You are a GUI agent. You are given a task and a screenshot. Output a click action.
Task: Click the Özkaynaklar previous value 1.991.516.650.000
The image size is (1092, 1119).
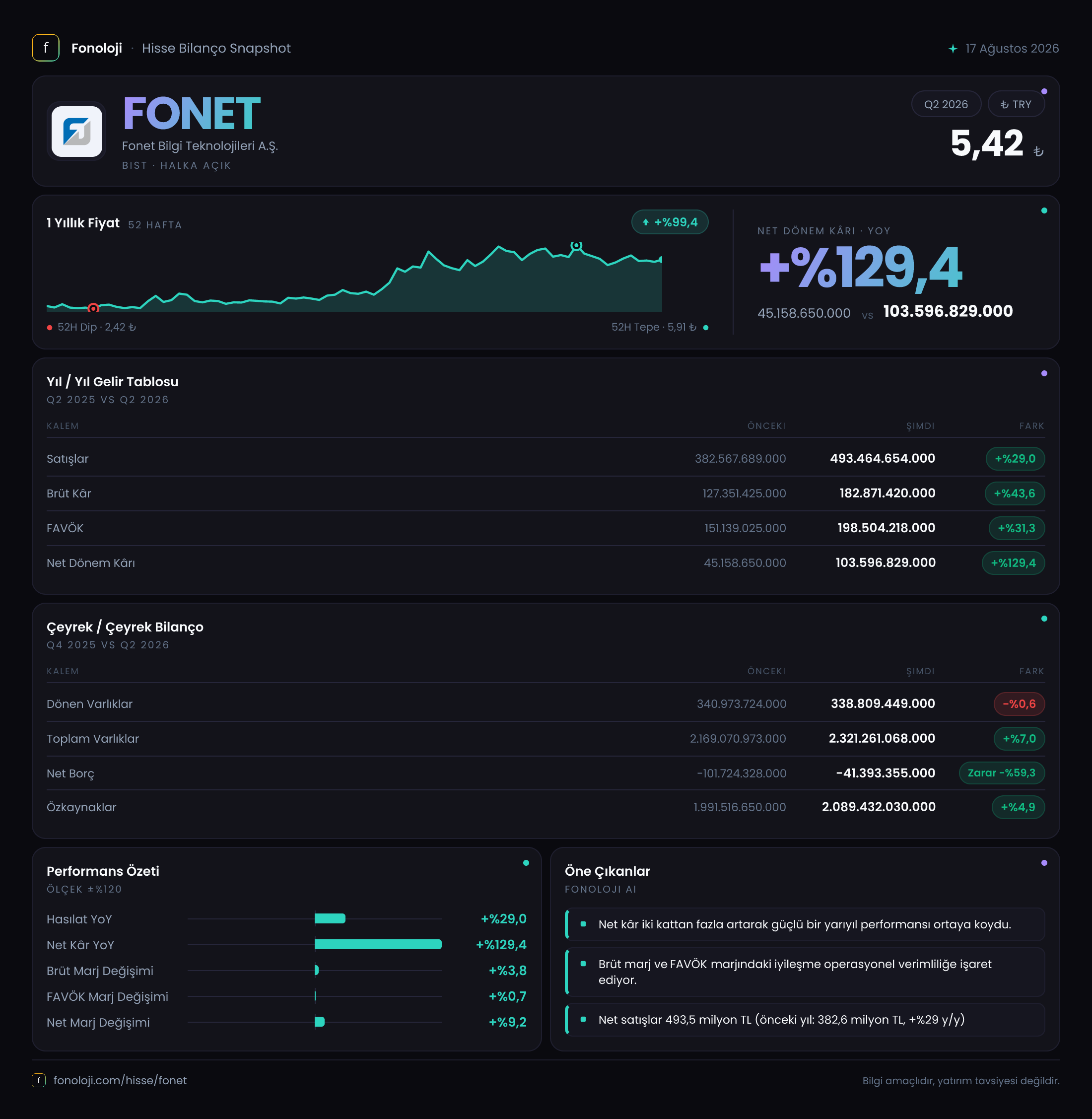tap(739, 807)
